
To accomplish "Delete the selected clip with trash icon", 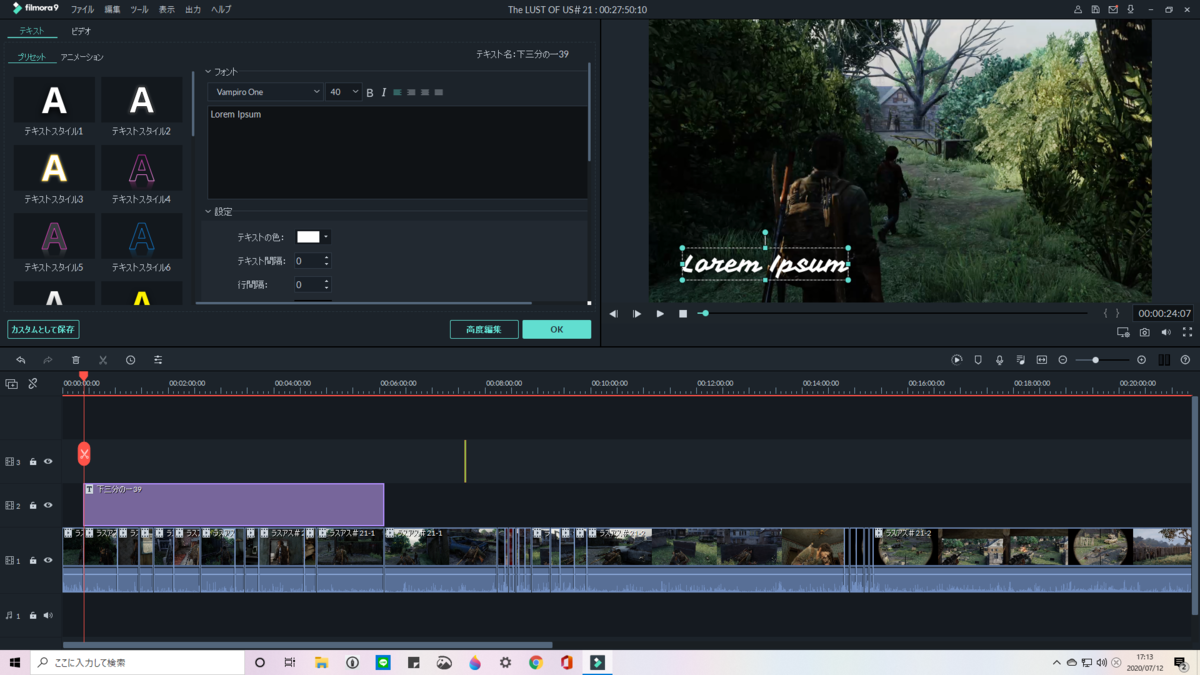I will click(75, 360).
